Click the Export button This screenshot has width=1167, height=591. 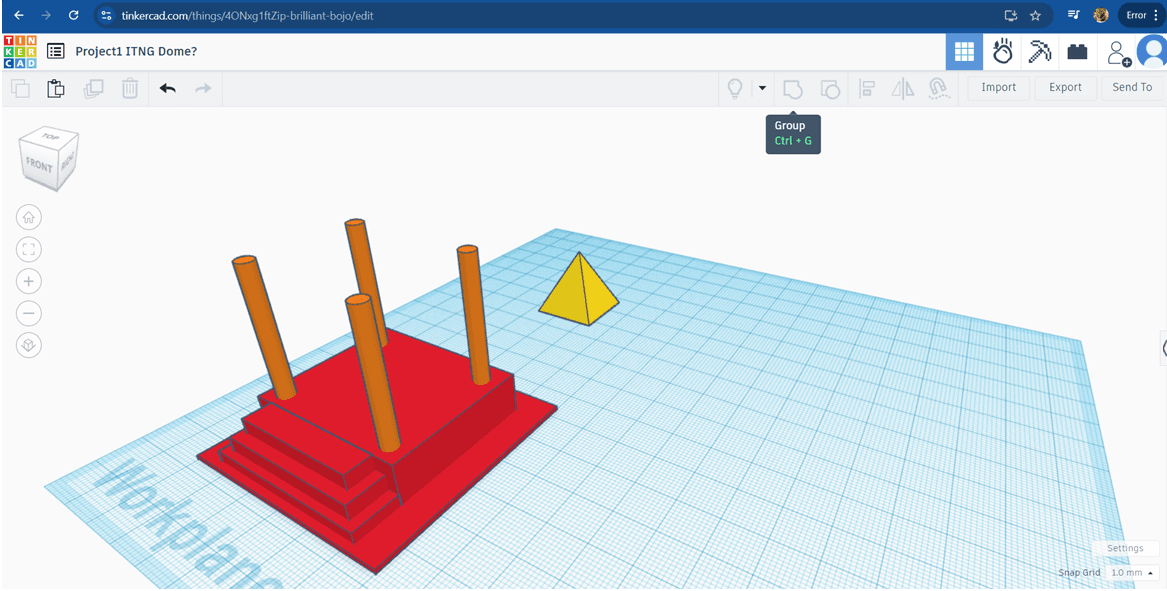[x=1065, y=88]
